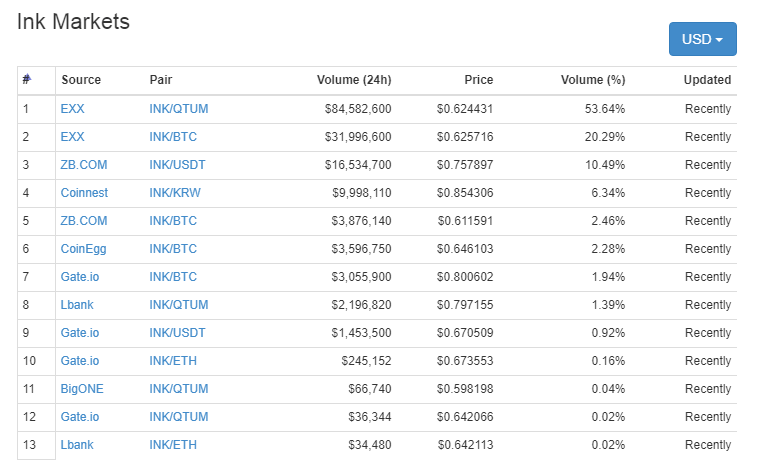Open INK/BTC pair in row 5

tap(173, 221)
